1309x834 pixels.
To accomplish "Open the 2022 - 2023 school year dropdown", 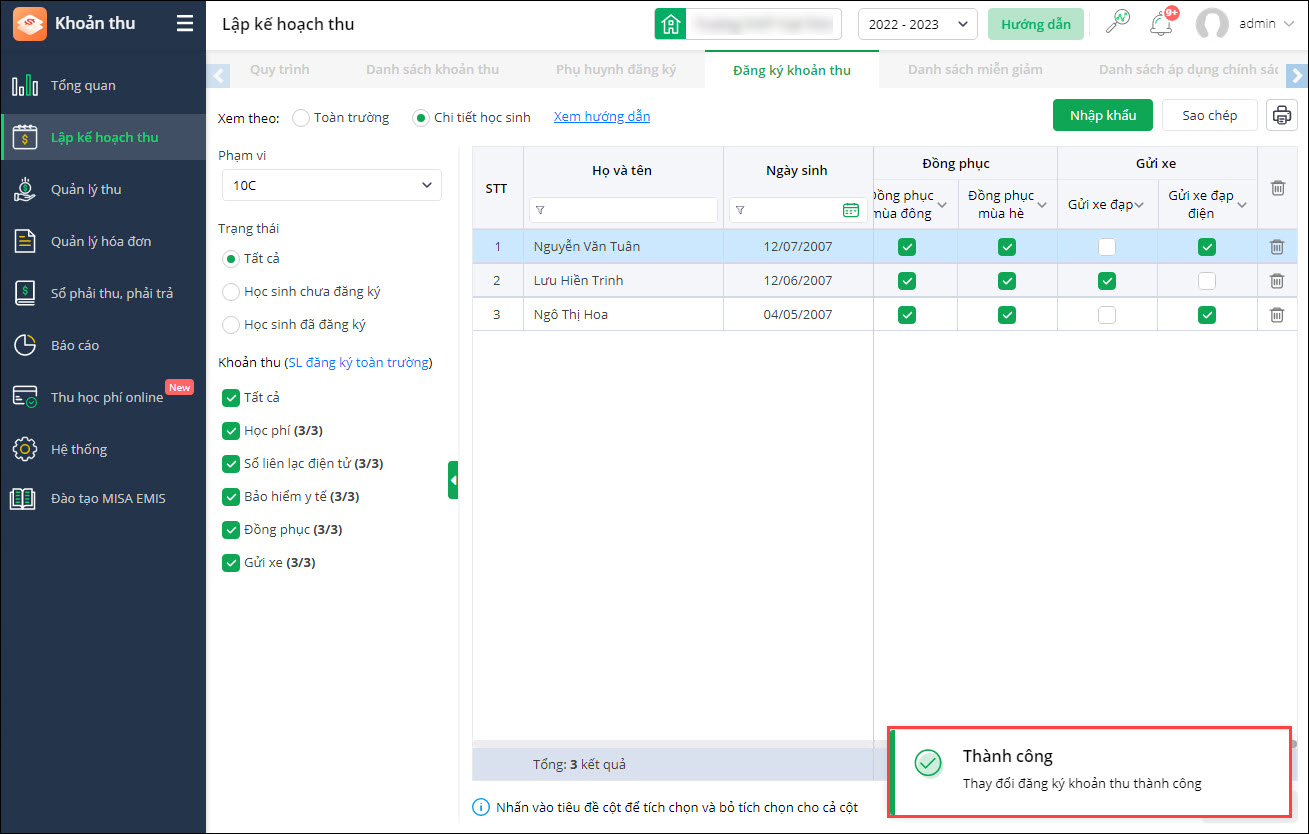I will [x=917, y=24].
